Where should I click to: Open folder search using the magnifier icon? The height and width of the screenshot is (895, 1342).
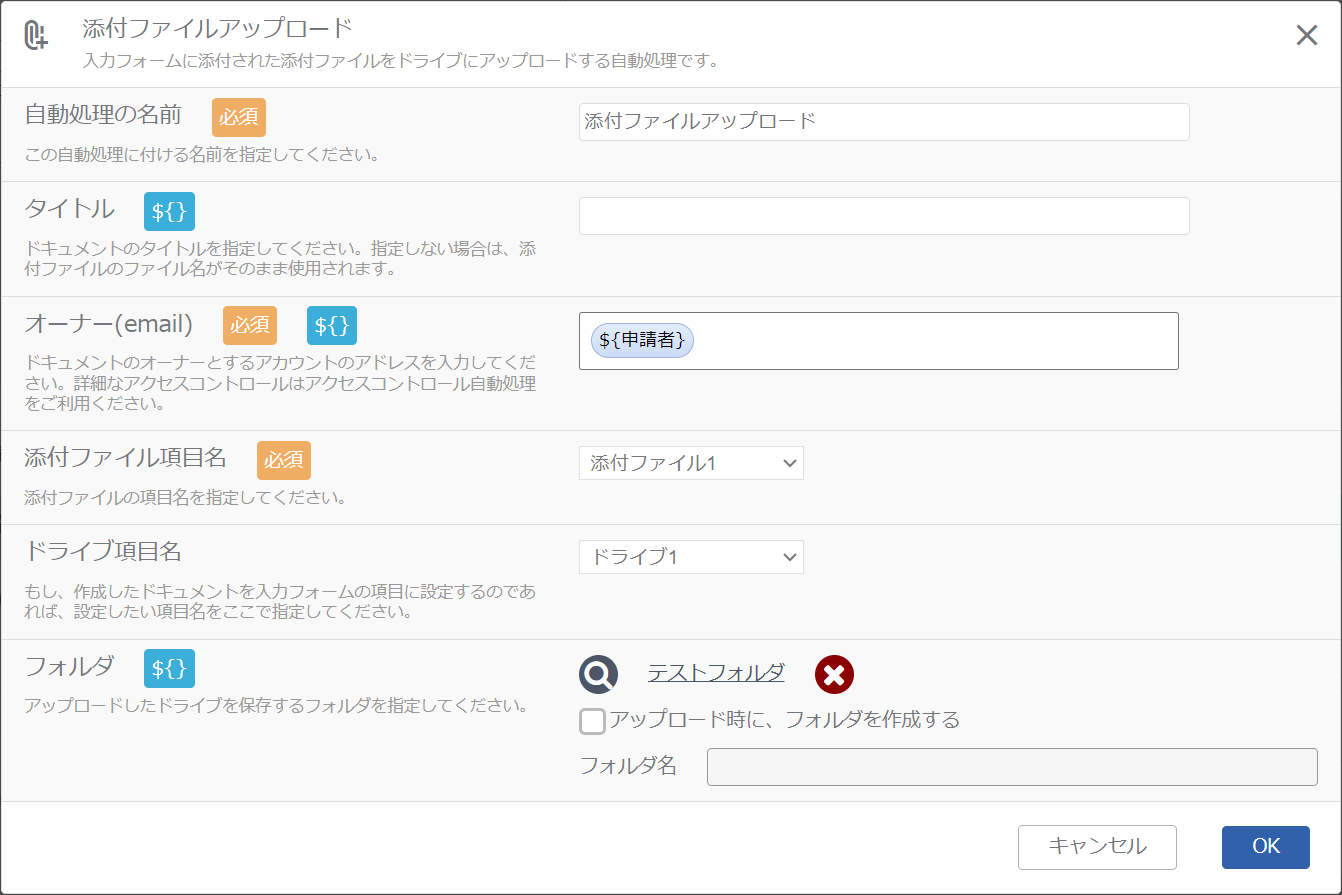(598, 673)
